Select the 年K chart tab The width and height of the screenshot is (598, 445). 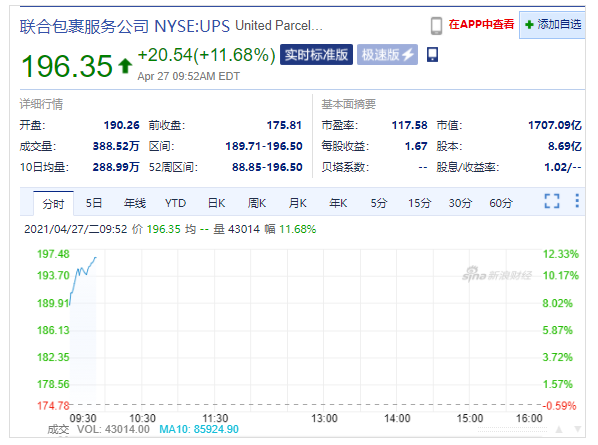[338, 203]
